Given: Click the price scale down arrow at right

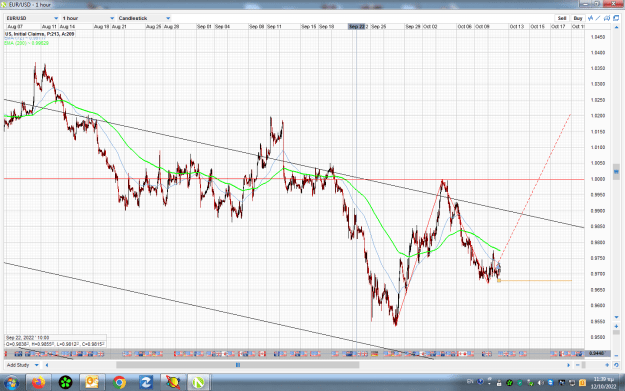Looking at the screenshot, I should click(616, 317).
